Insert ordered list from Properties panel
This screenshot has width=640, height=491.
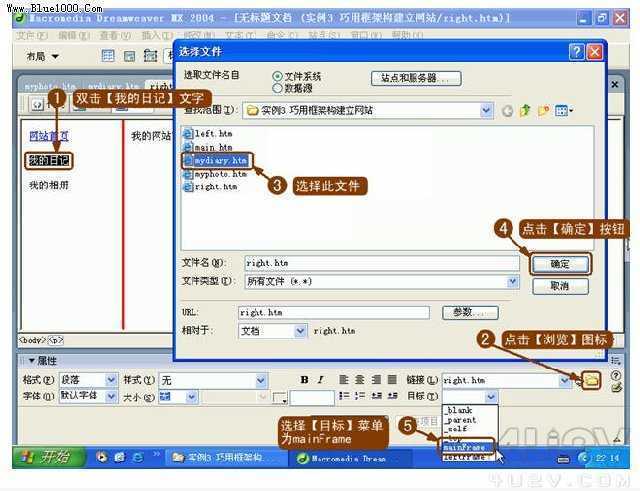pos(360,395)
